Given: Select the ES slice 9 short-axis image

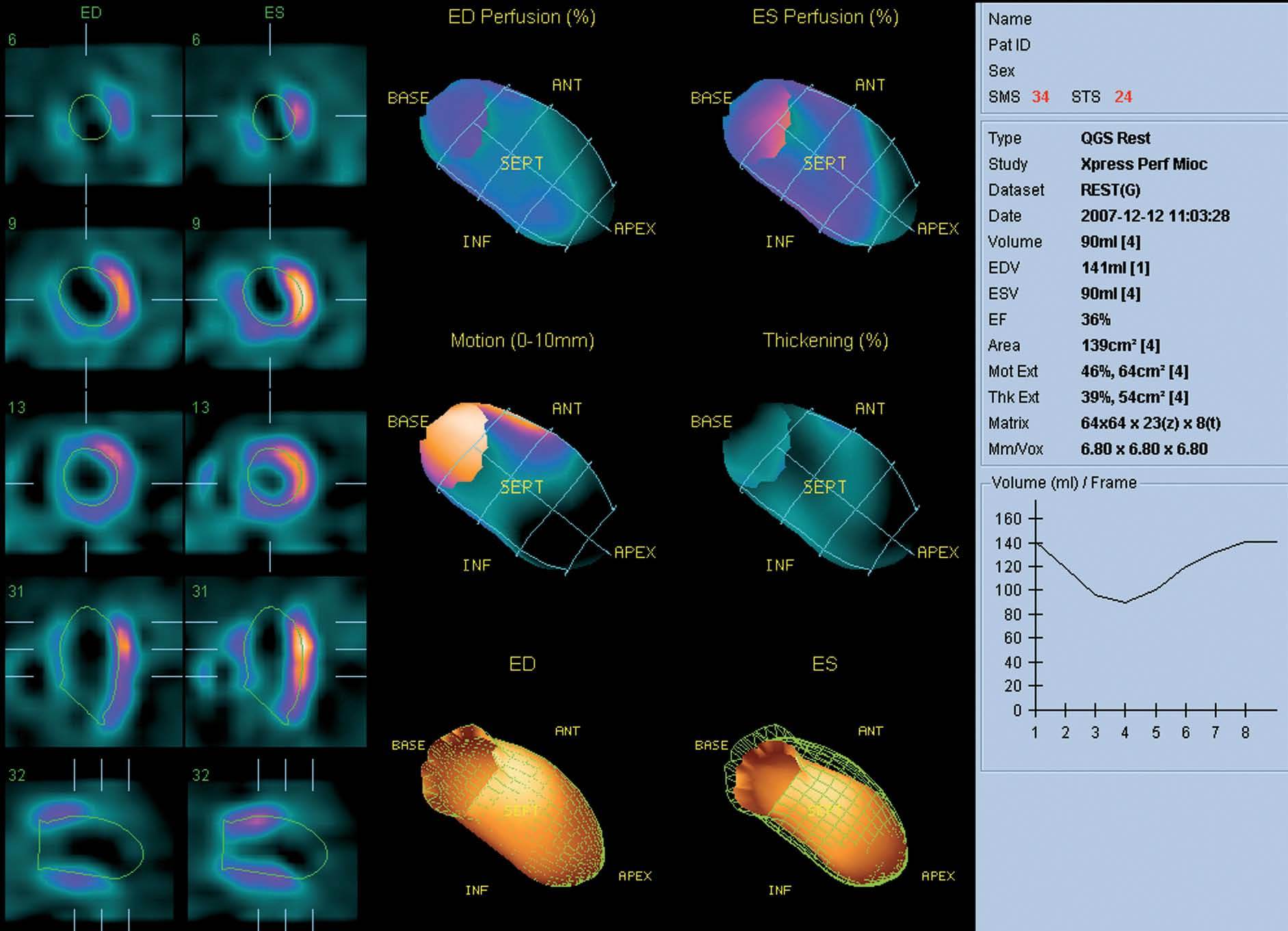Looking at the screenshot, I should pos(276,300).
